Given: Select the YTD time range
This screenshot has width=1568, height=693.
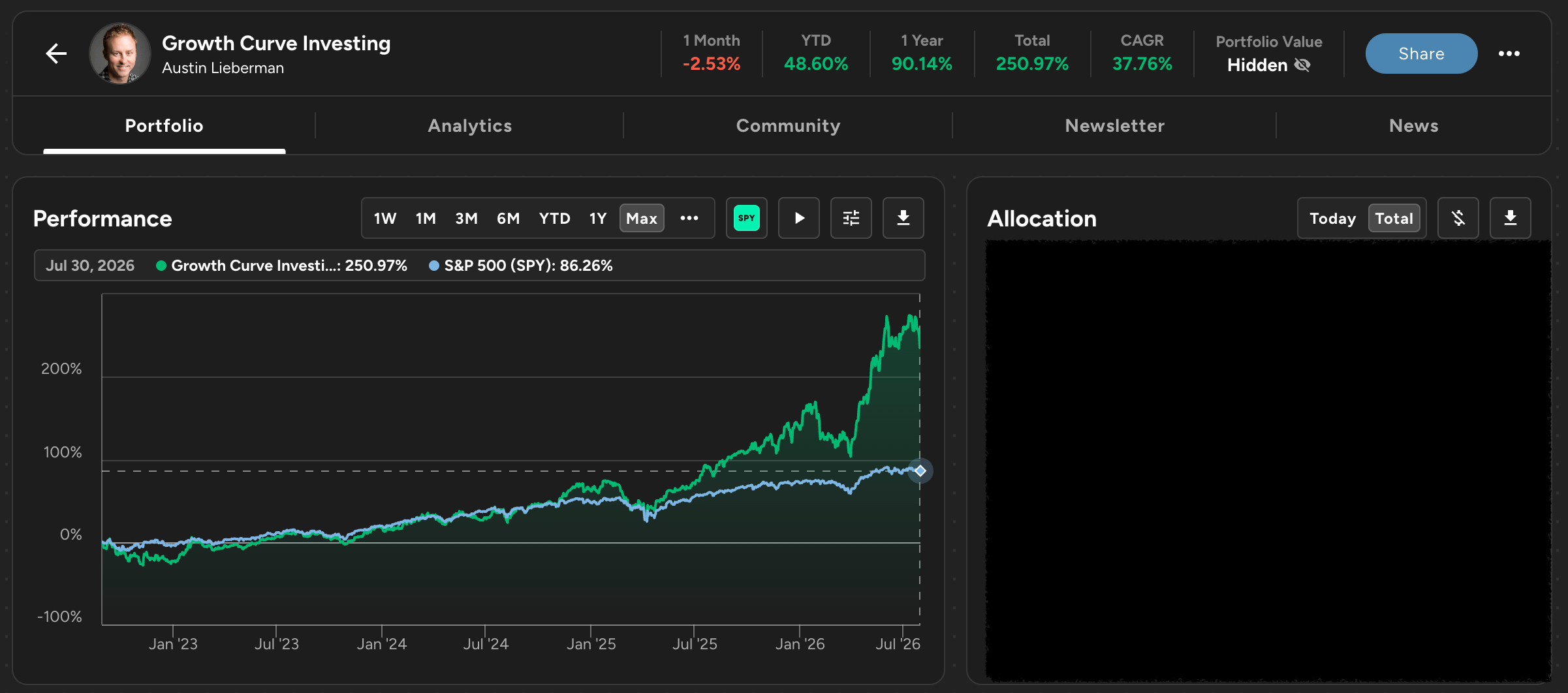Looking at the screenshot, I should (555, 218).
